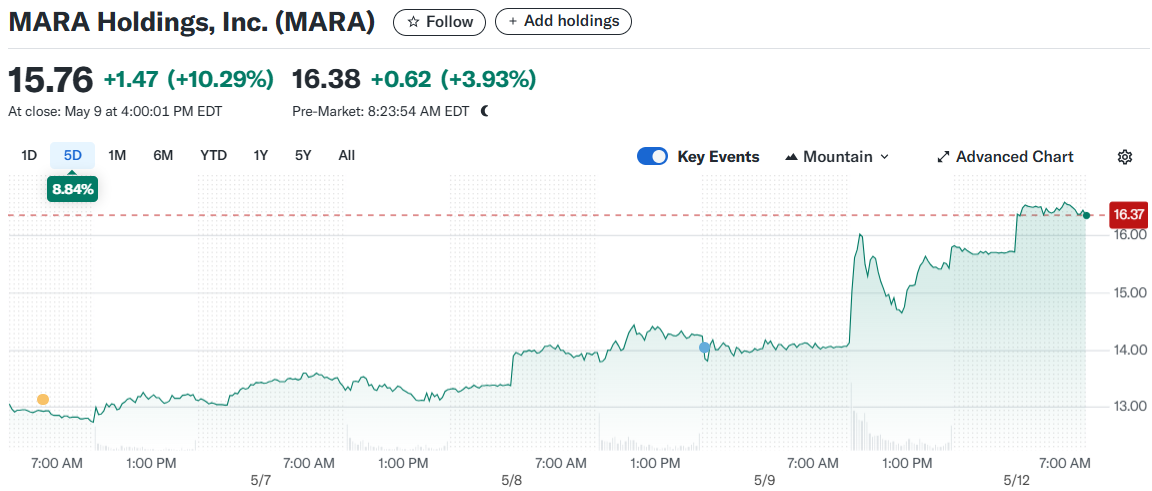Viewport: 1152px width, 491px height.
Task: Click the 'At close: May 9' timestamp
Action: point(115,112)
